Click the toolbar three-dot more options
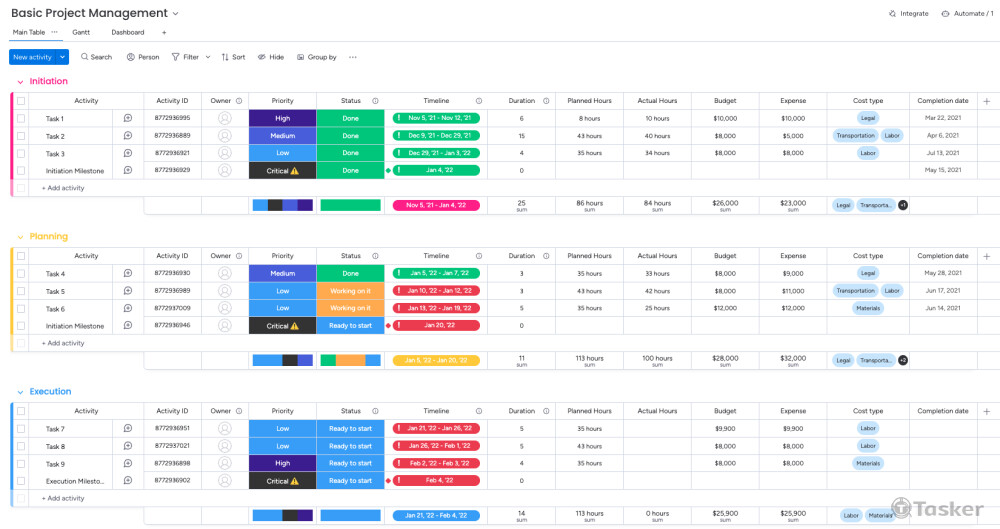This screenshot has height=529, width=1000. click(x=352, y=57)
